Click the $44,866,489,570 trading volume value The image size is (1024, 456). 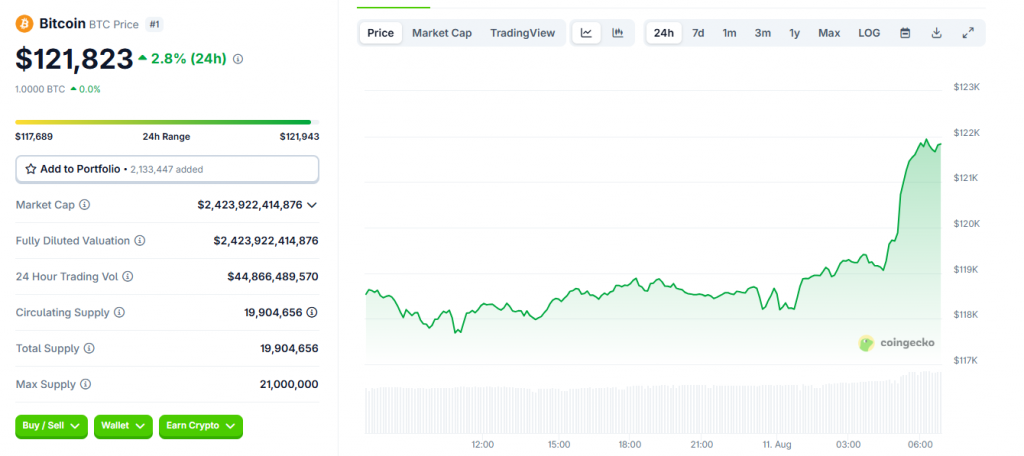(273, 276)
